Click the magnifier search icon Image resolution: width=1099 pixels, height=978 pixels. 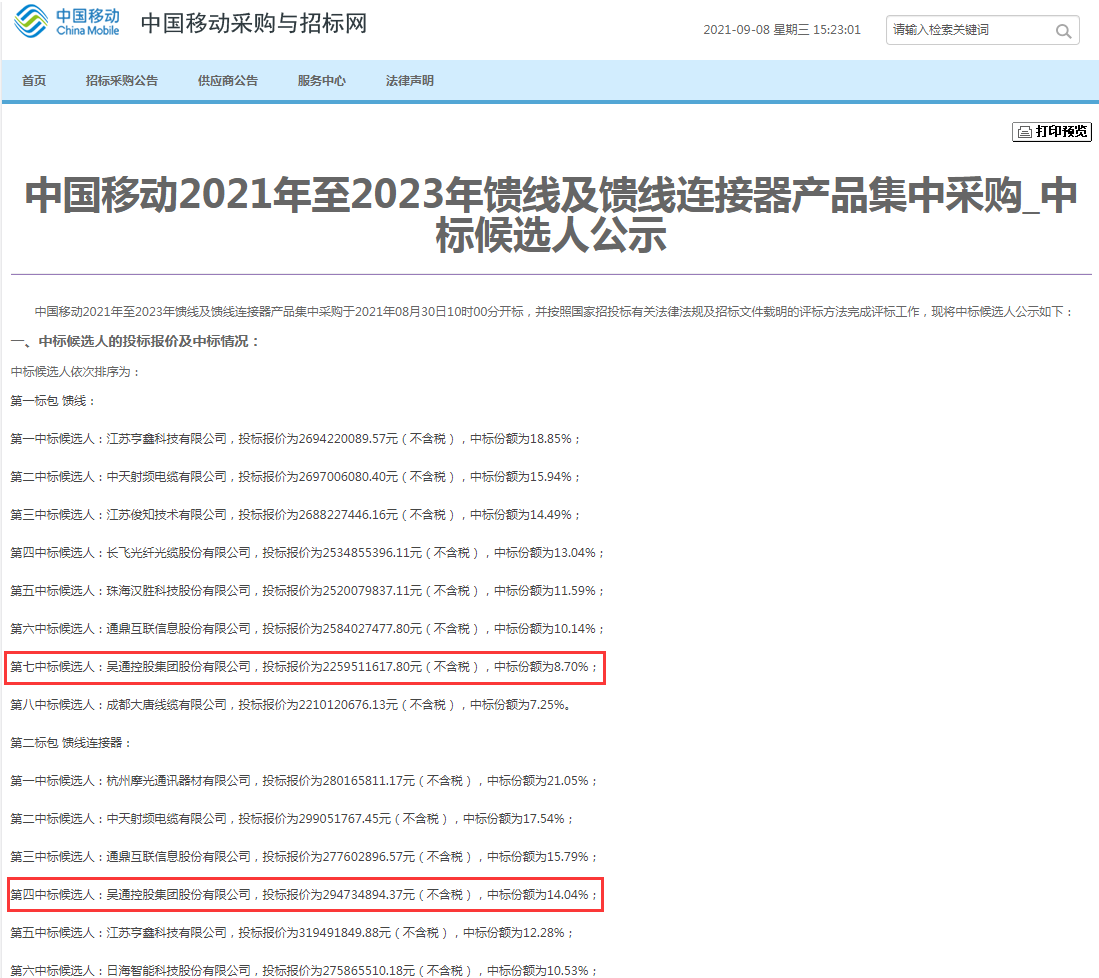[1063, 31]
